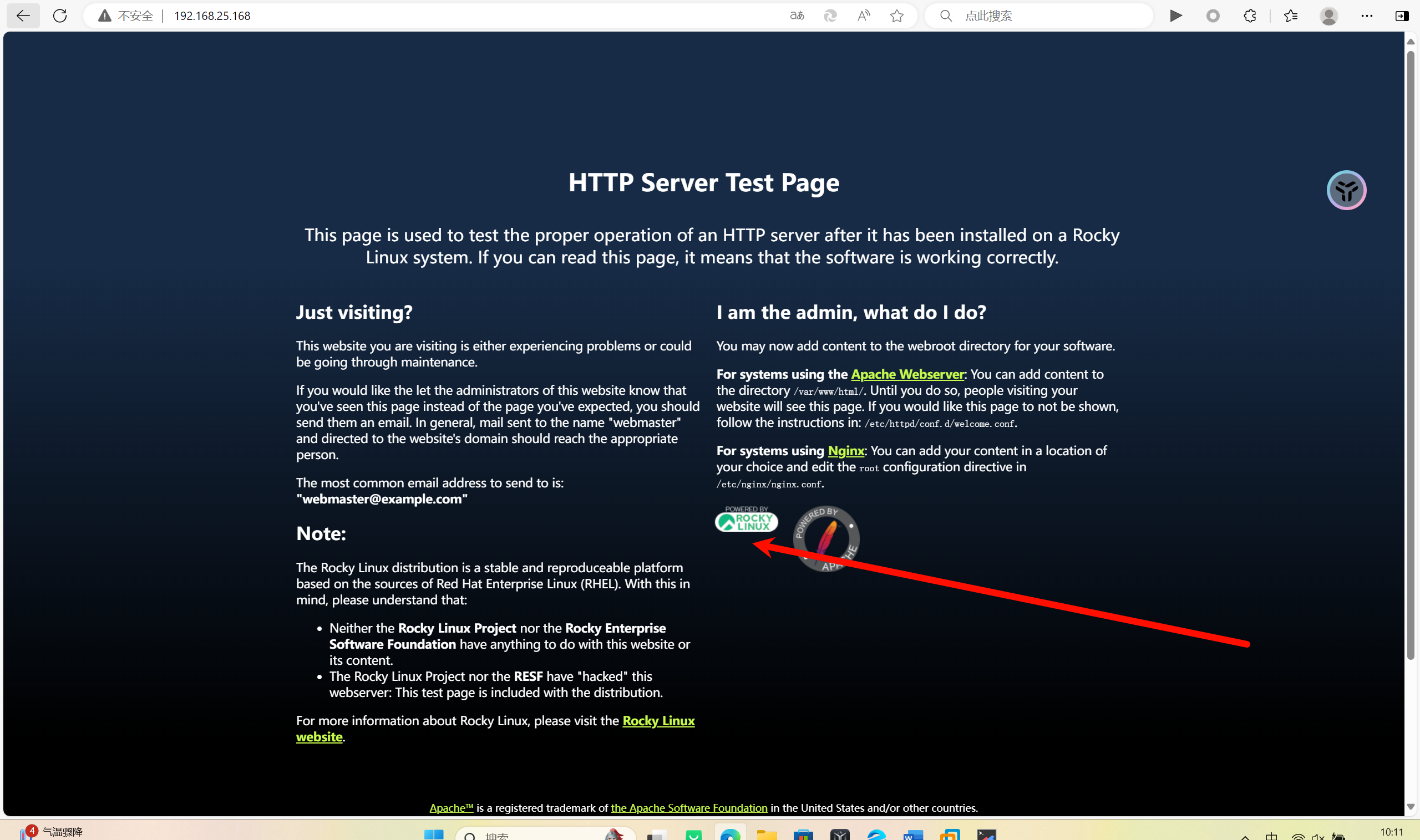Toggle the browser sidebar panel
Viewport: 1420px width, 840px height.
1402,16
